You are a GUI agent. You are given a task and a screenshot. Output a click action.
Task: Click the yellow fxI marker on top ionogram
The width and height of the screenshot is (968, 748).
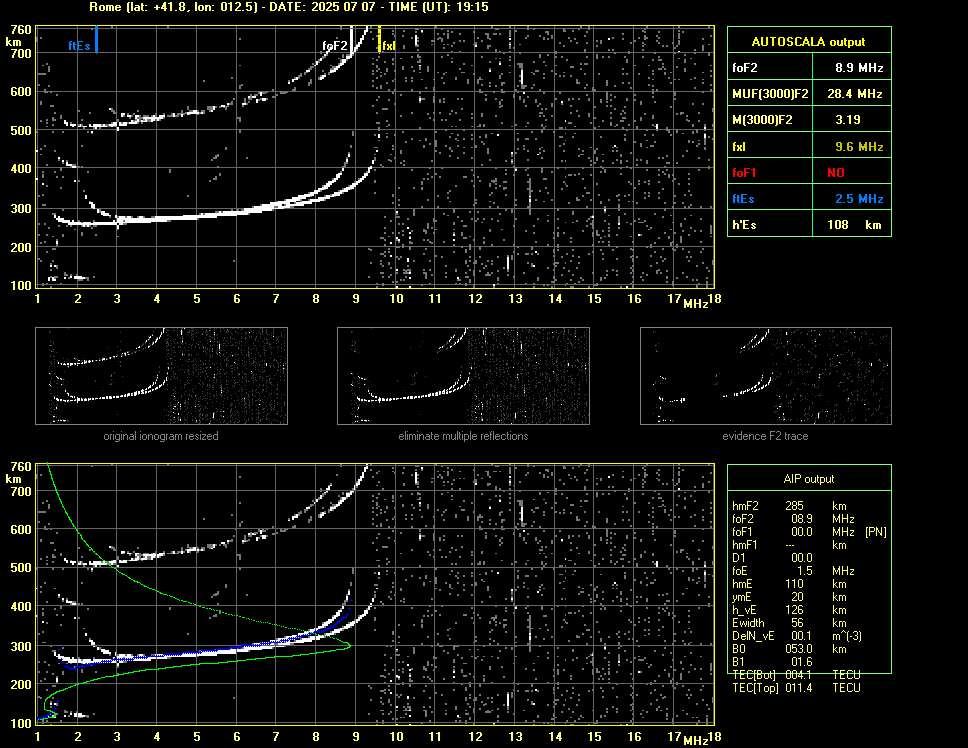click(379, 39)
